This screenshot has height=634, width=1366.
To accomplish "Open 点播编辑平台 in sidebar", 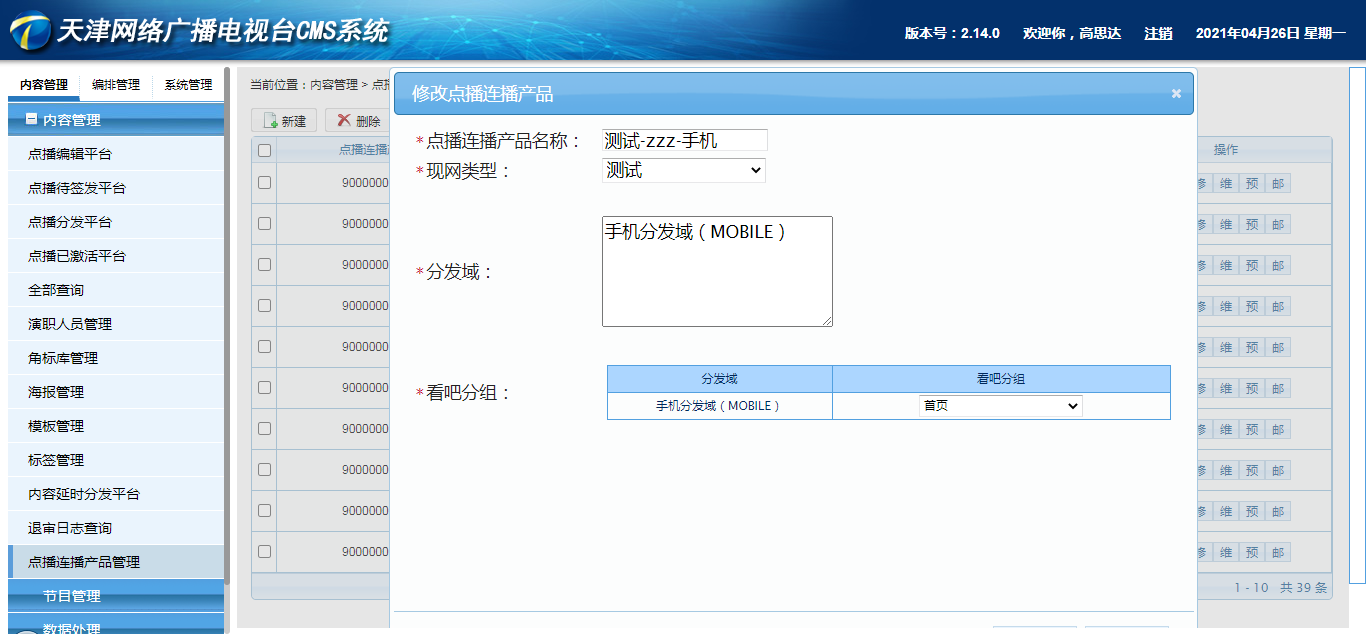I will (x=116, y=154).
